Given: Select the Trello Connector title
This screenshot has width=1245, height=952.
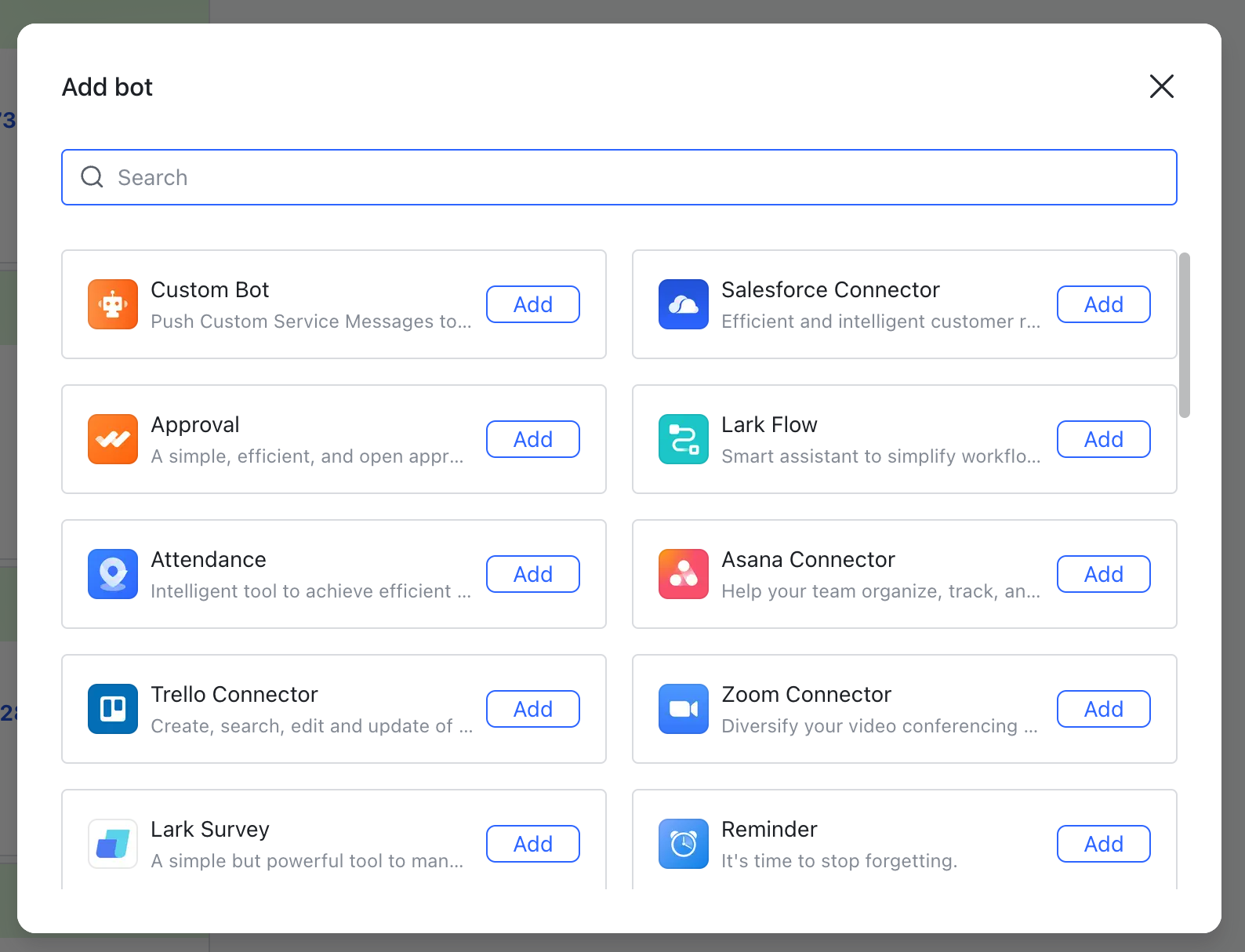Looking at the screenshot, I should tap(234, 695).
